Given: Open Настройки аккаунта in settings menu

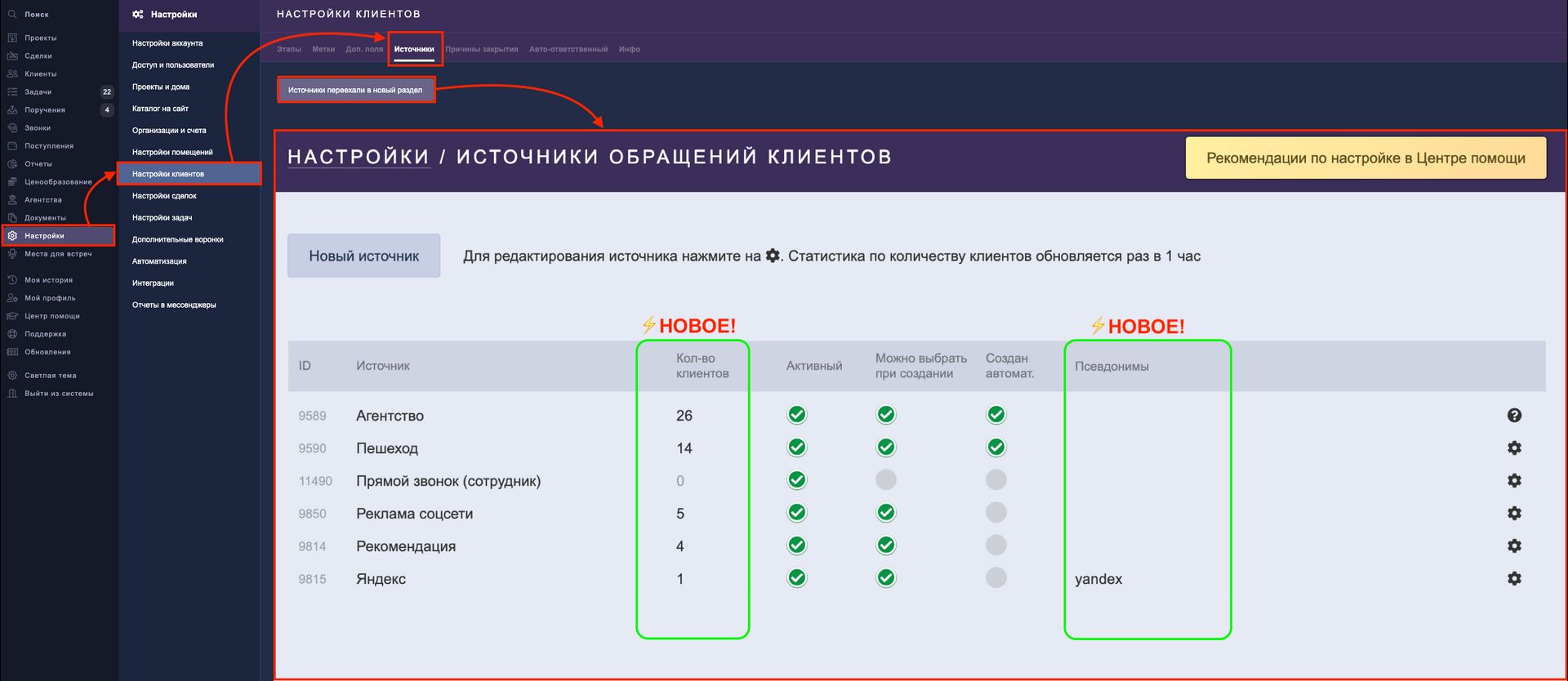Looking at the screenshot, I should point(167,43).
